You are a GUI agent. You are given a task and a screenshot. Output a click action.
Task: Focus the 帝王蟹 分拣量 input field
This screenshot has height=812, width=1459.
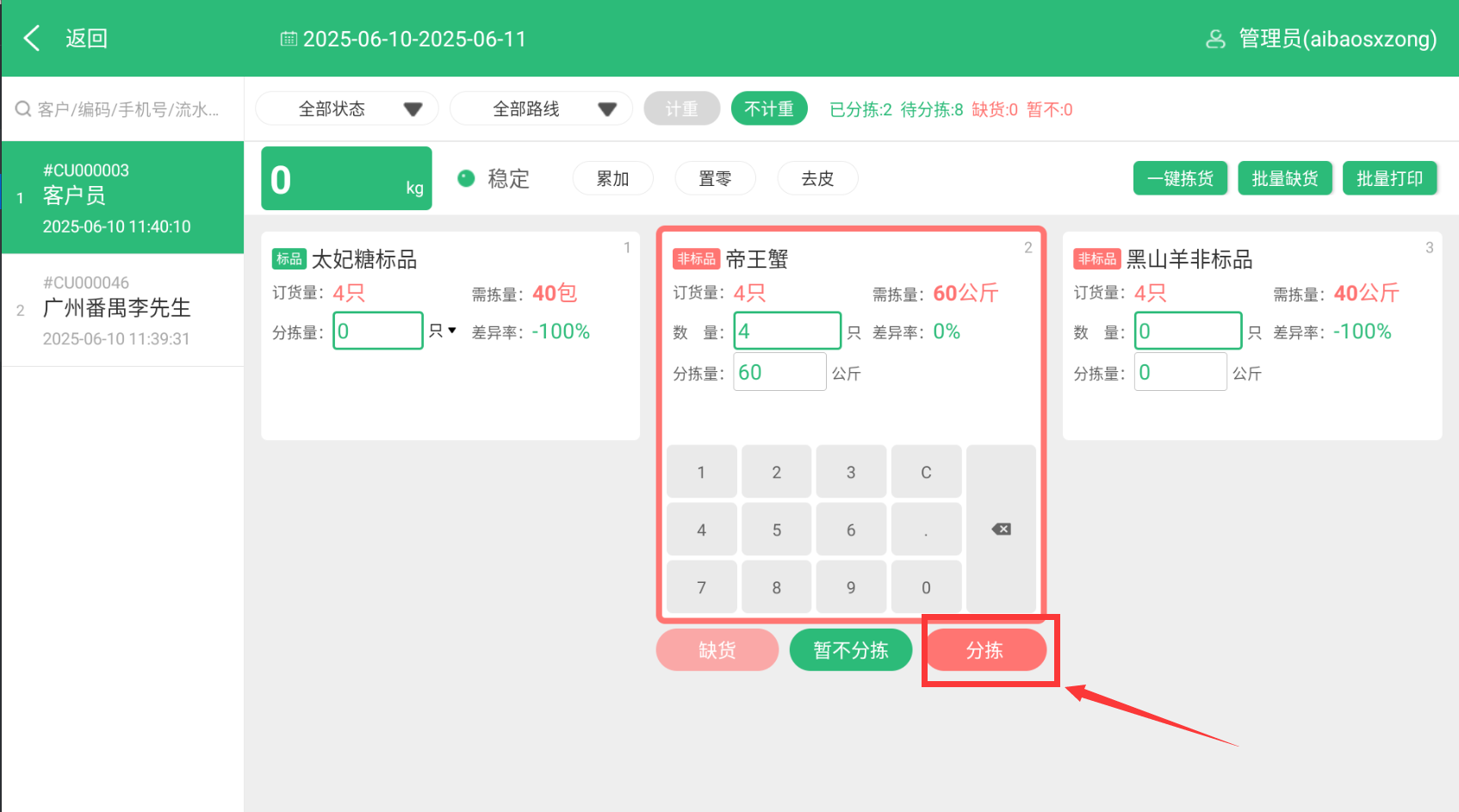pyautogui.click(x=779, y=372)
